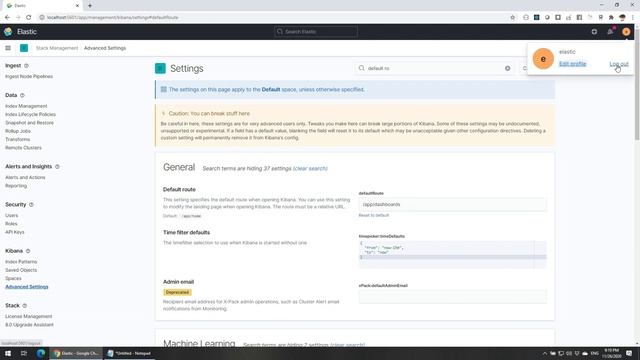Image resolution: width=640 pixels, height=360 pixels.
Task: Open the Windows notification center
Action: click(629, 353)
